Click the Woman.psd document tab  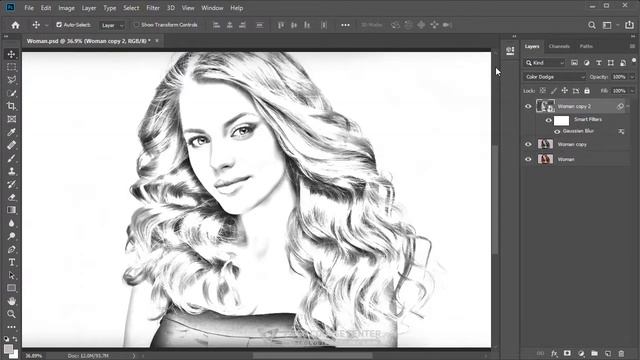pos(89,41)
